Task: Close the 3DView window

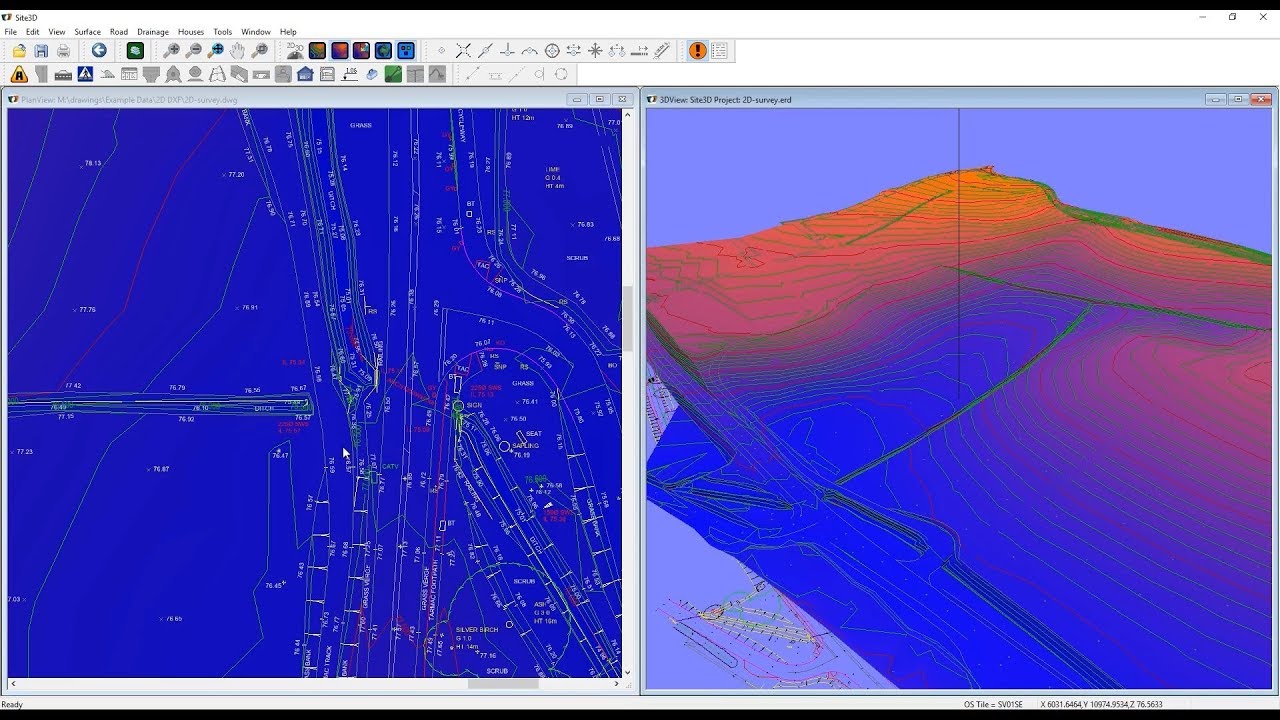Action: [1261, 99]
